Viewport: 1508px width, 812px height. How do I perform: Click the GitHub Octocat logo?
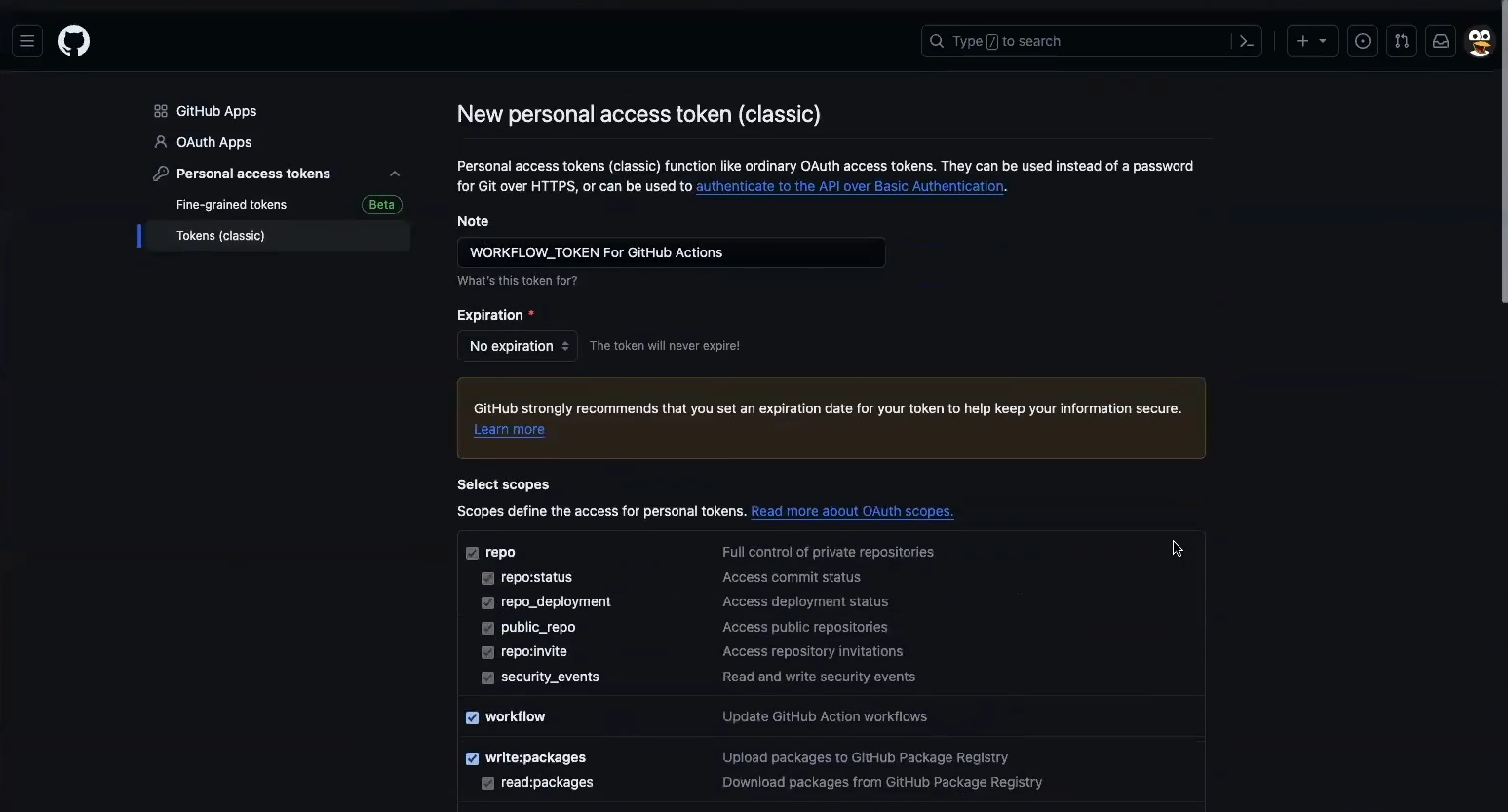click(74, 41)
